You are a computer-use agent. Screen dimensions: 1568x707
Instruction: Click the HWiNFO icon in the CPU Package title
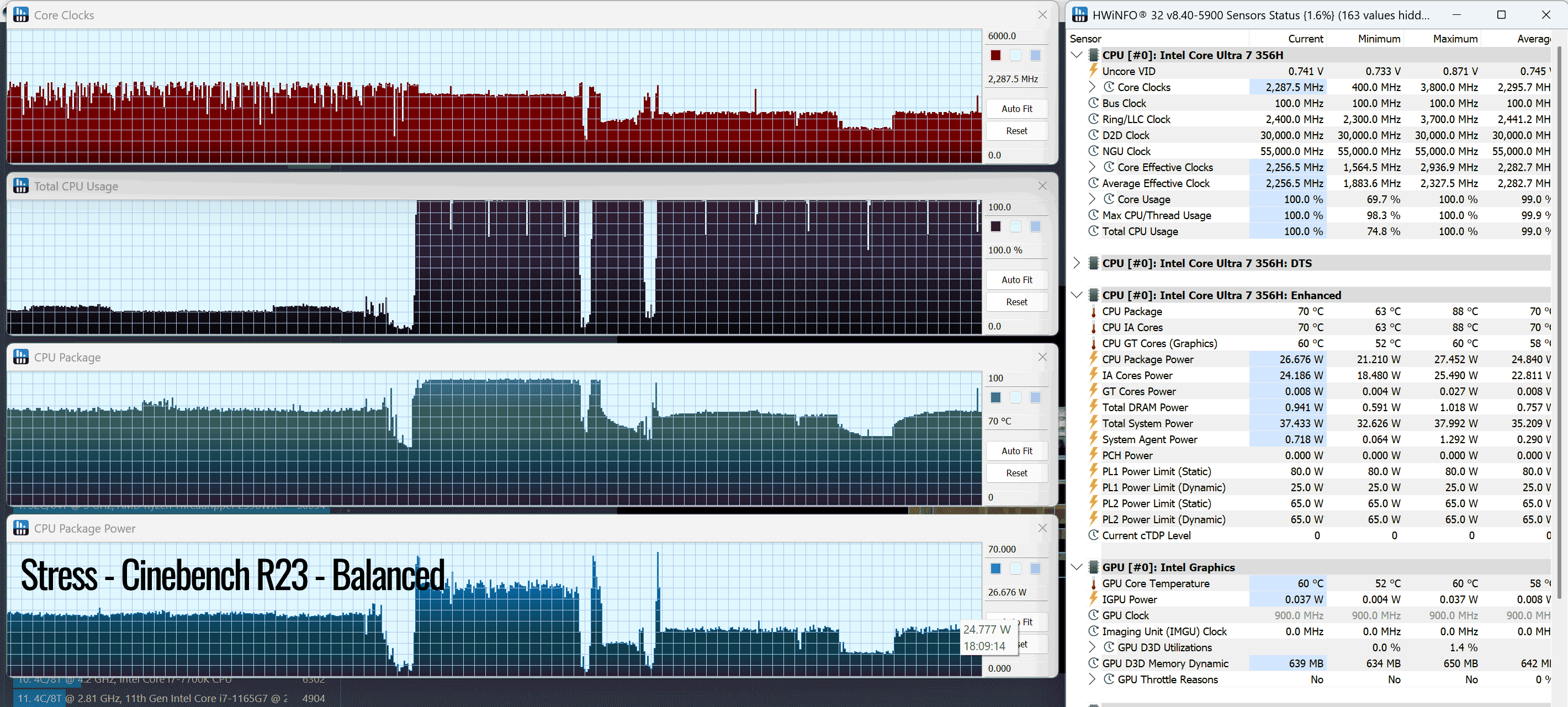(x=20, y=357)
